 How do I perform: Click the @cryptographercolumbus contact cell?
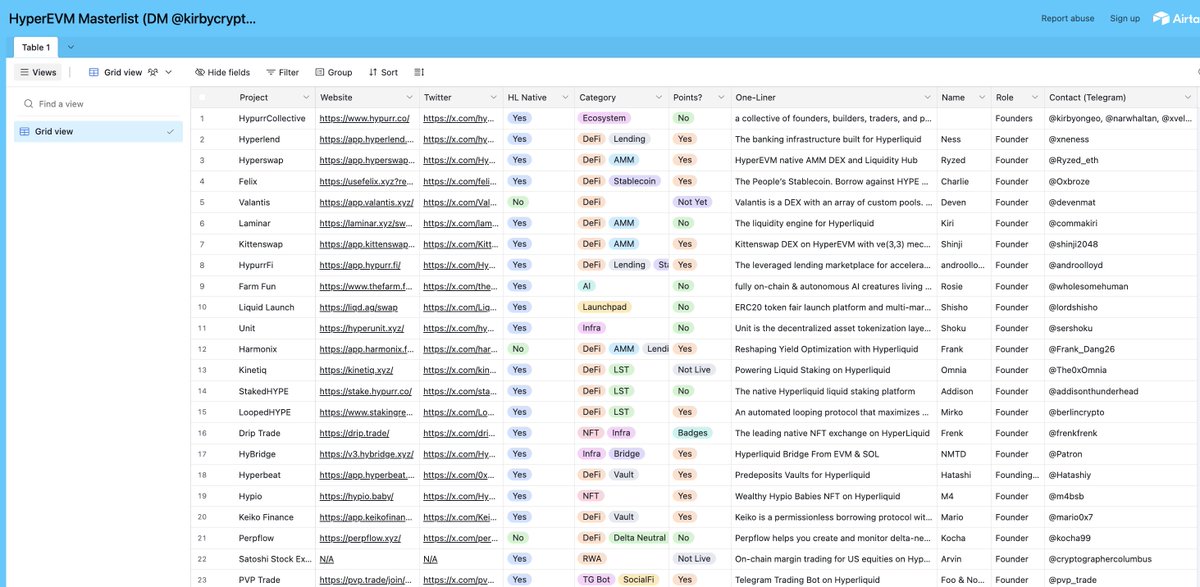click(x=1120, y=559)
